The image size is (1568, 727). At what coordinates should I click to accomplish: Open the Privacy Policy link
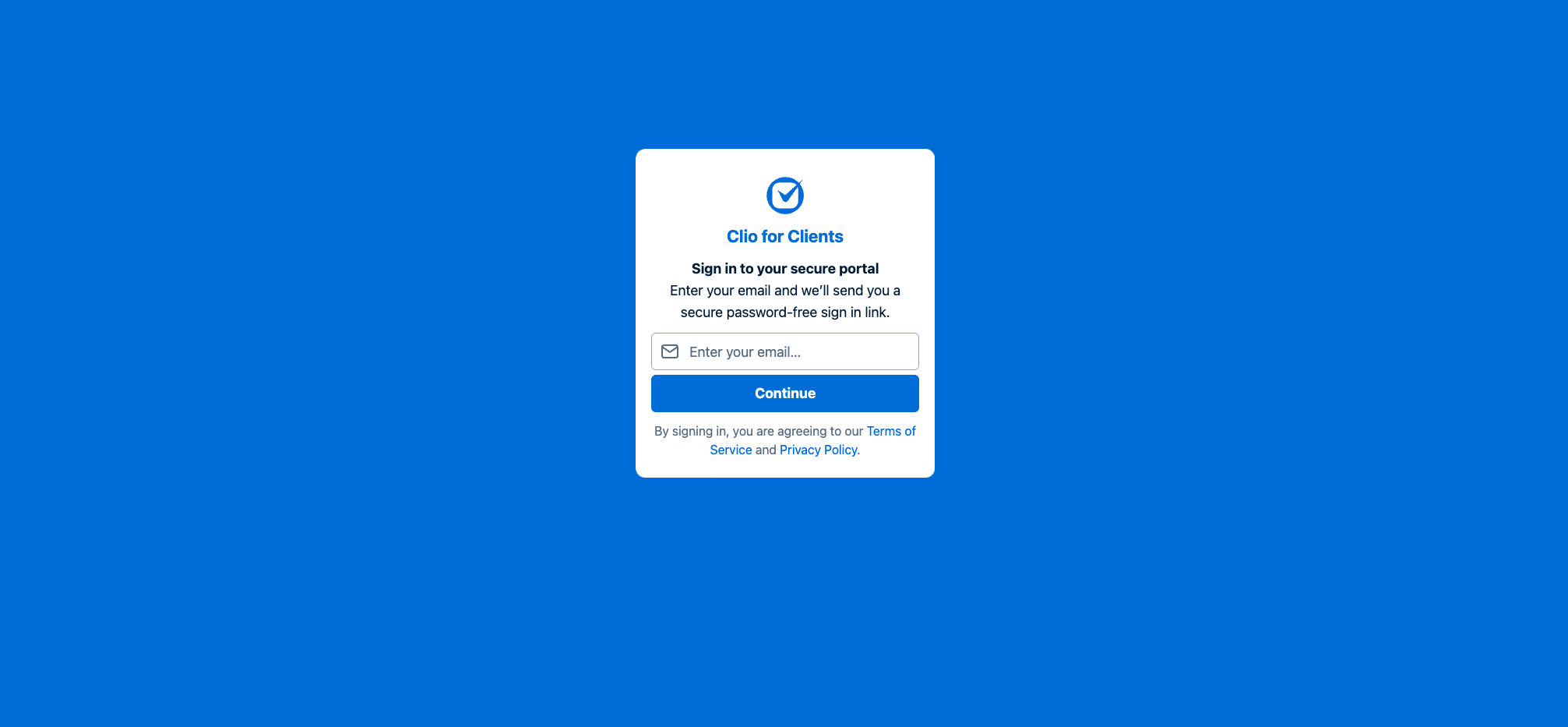pyautogui.click(x=818, y=450)
